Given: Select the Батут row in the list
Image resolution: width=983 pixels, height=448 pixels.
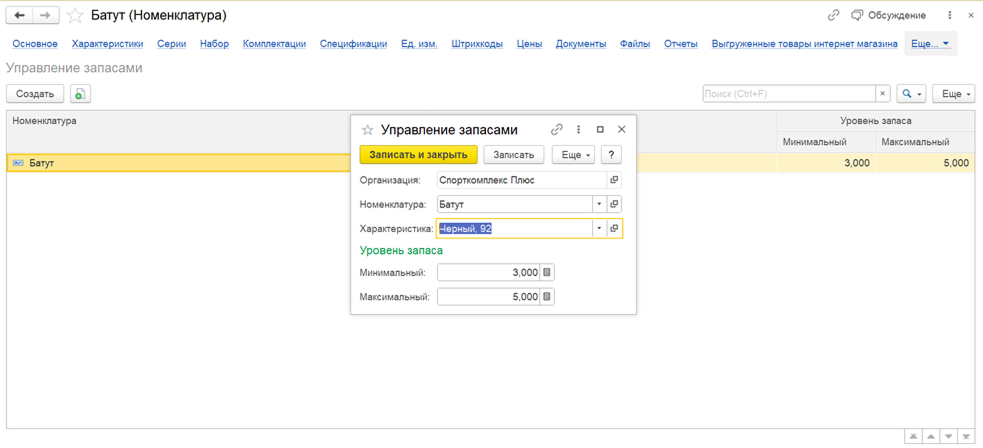Looking at the screenshot, I should pyautogui.click(x=491, y=163).
